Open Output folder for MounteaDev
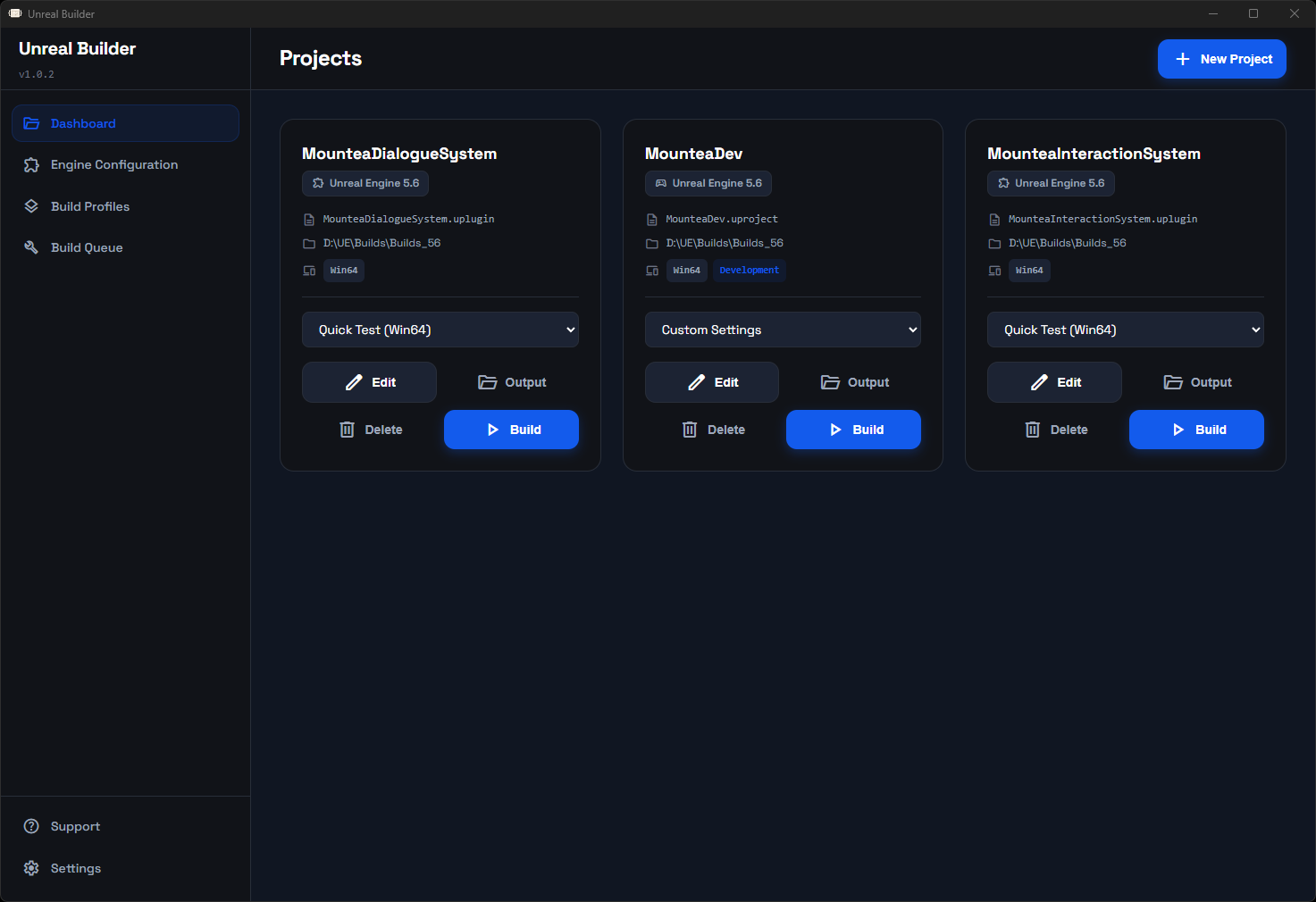This screenshot has height=902, width=1316. 854,382
